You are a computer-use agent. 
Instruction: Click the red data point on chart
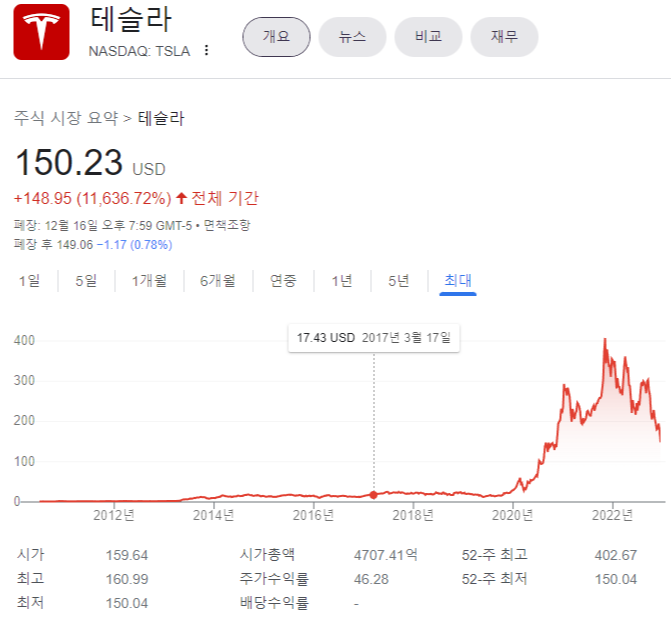(374, 495)
